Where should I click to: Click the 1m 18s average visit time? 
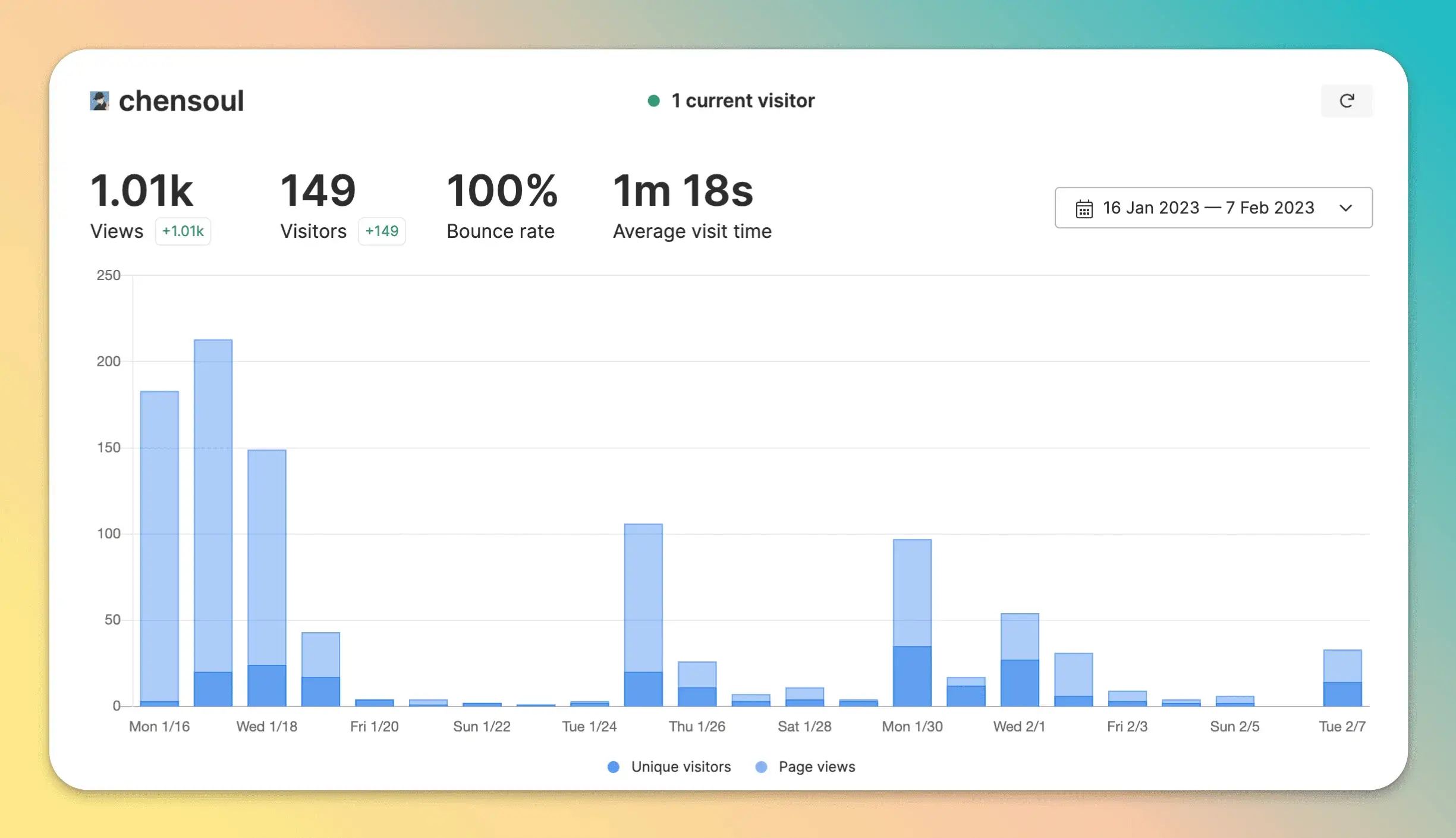click(683, 191)
